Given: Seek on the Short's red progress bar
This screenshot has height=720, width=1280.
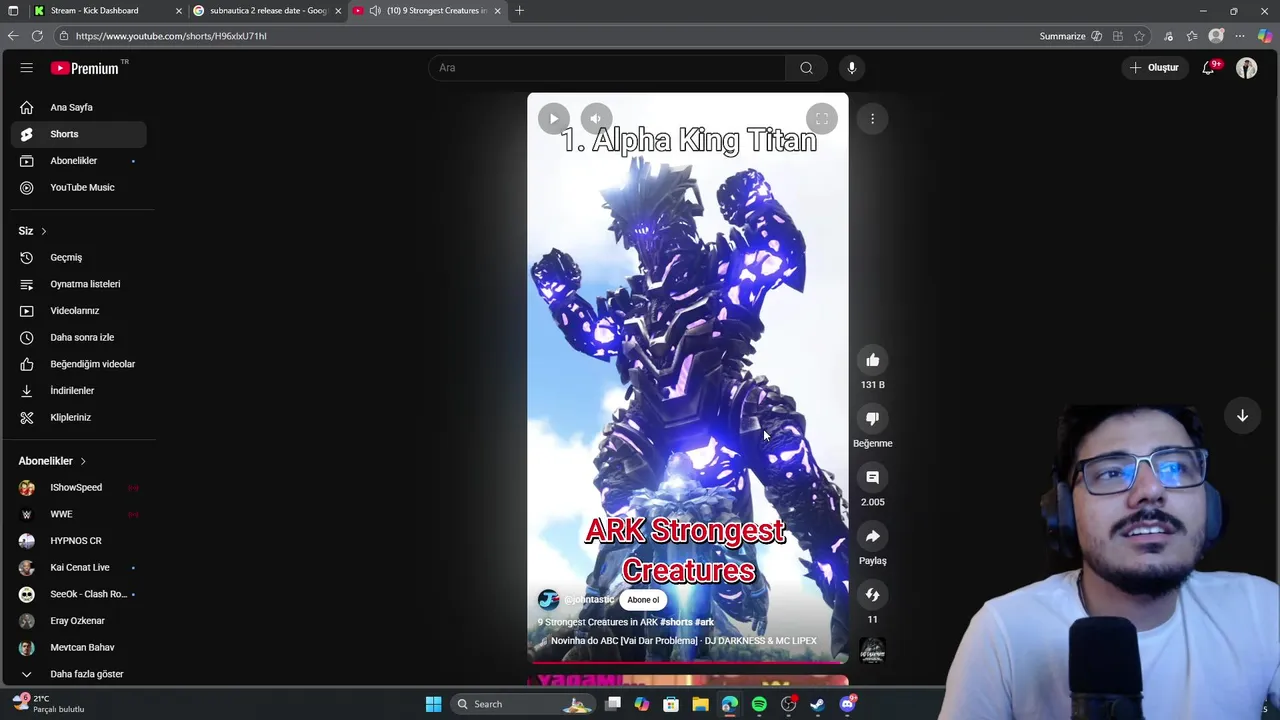Looking at the screenshot, I should [x=688, y=662].
